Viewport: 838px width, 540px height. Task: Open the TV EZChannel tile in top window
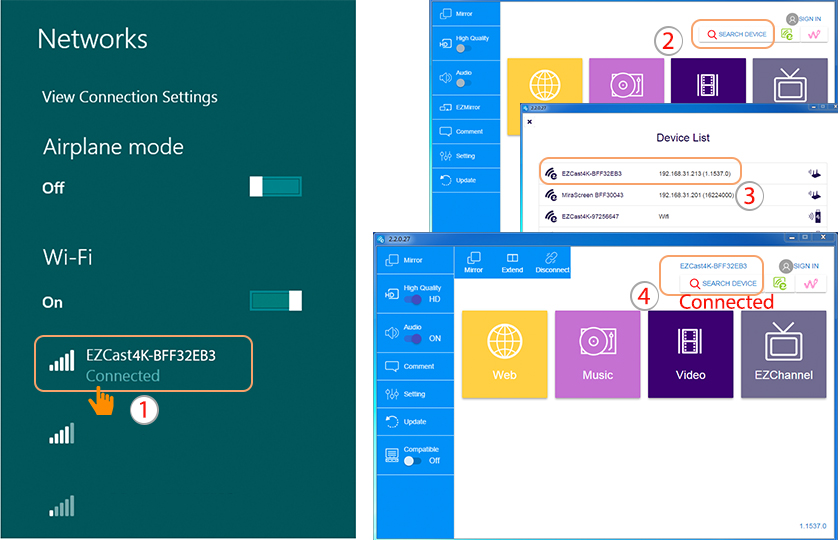point(790,80)
